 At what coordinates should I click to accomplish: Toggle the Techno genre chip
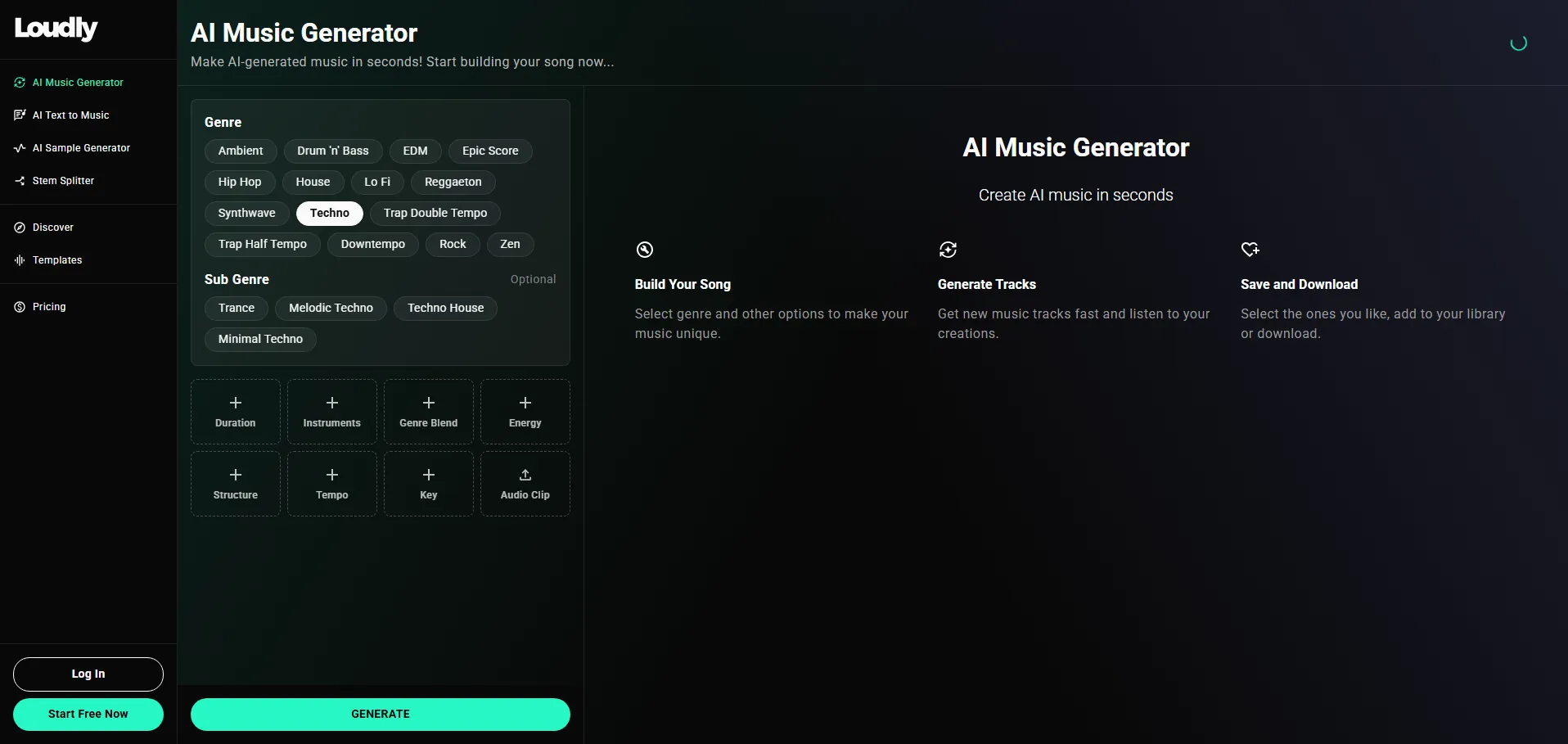[329, 214]
